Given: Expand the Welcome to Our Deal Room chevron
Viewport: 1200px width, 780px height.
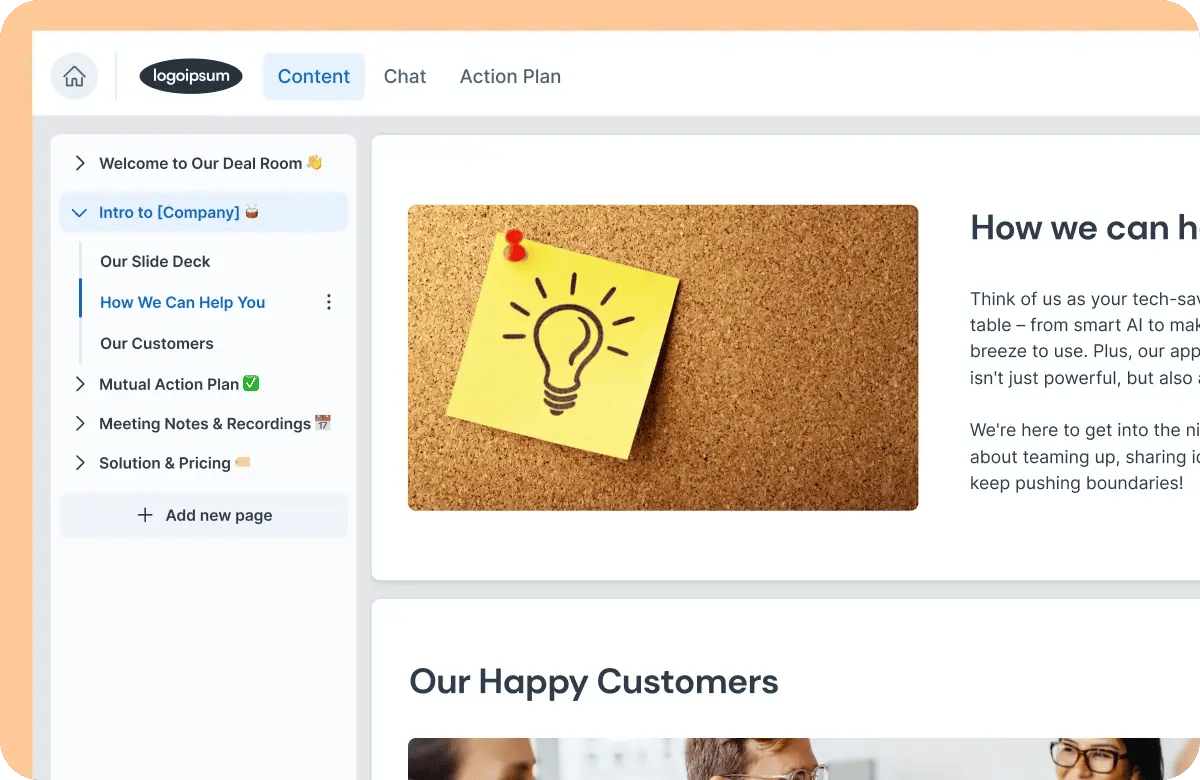Looking at the screenshot, I should coord(80,163).
